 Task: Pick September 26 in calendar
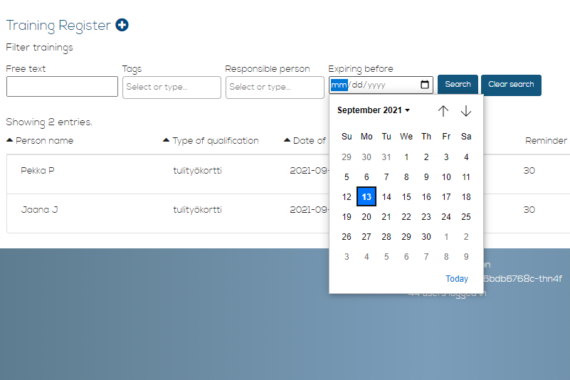coord(346,237)
